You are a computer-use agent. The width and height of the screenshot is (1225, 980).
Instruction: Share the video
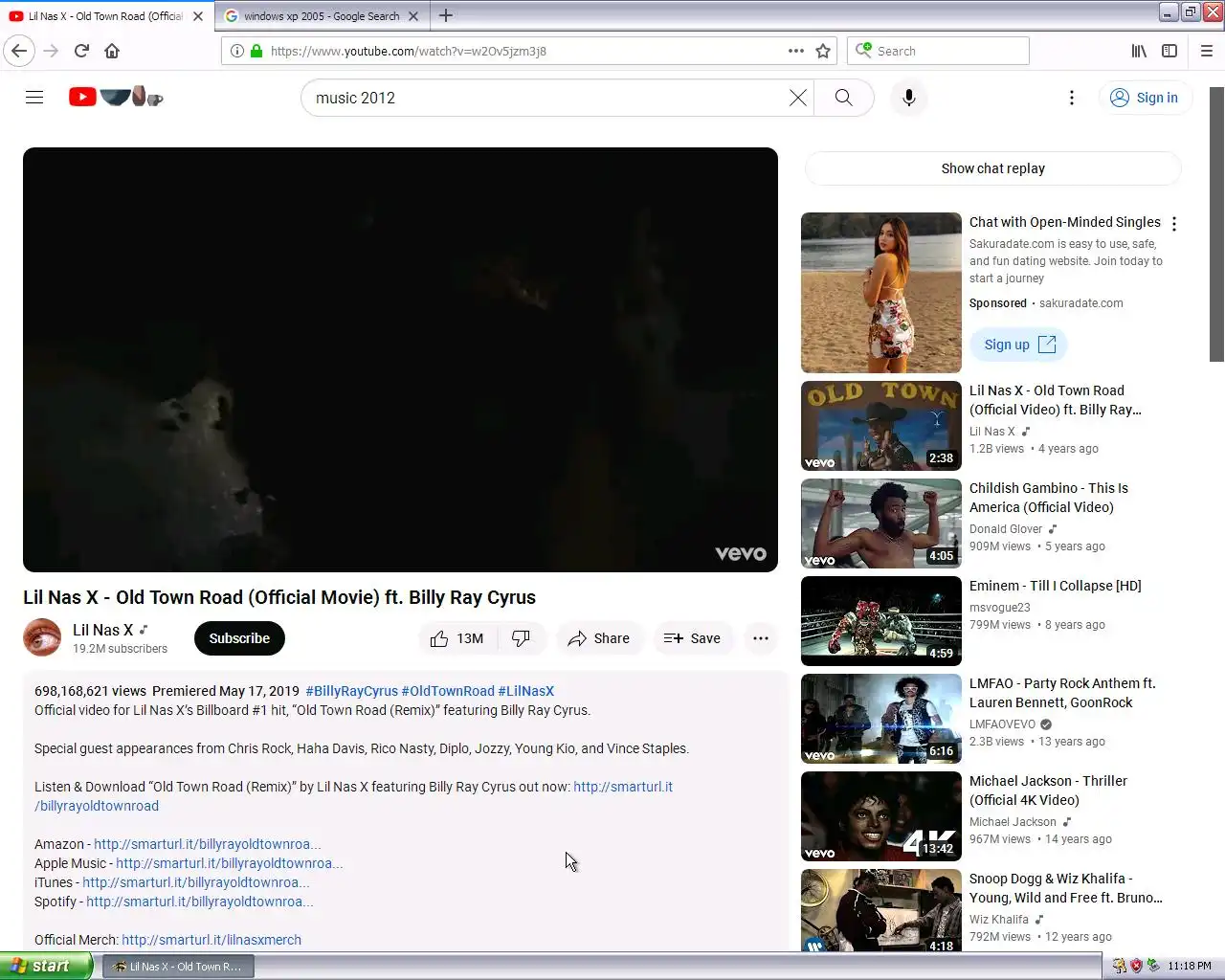598,638
